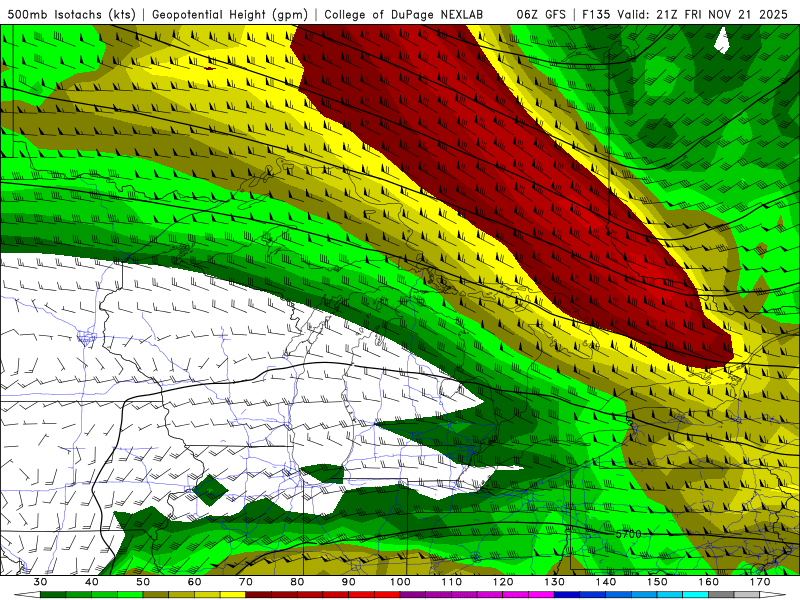Click the small dark green diamond patch in the white area
Image resolution: width=800 pixels, height=600 pixels.
point(210,490)
